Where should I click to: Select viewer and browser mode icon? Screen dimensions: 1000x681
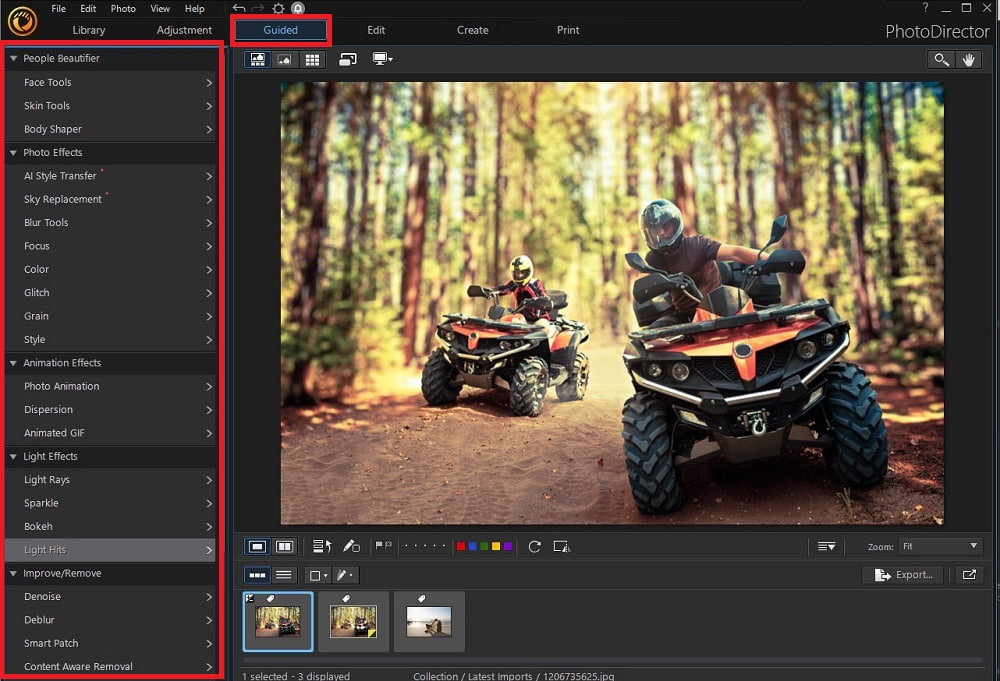[x=258, y=59]
